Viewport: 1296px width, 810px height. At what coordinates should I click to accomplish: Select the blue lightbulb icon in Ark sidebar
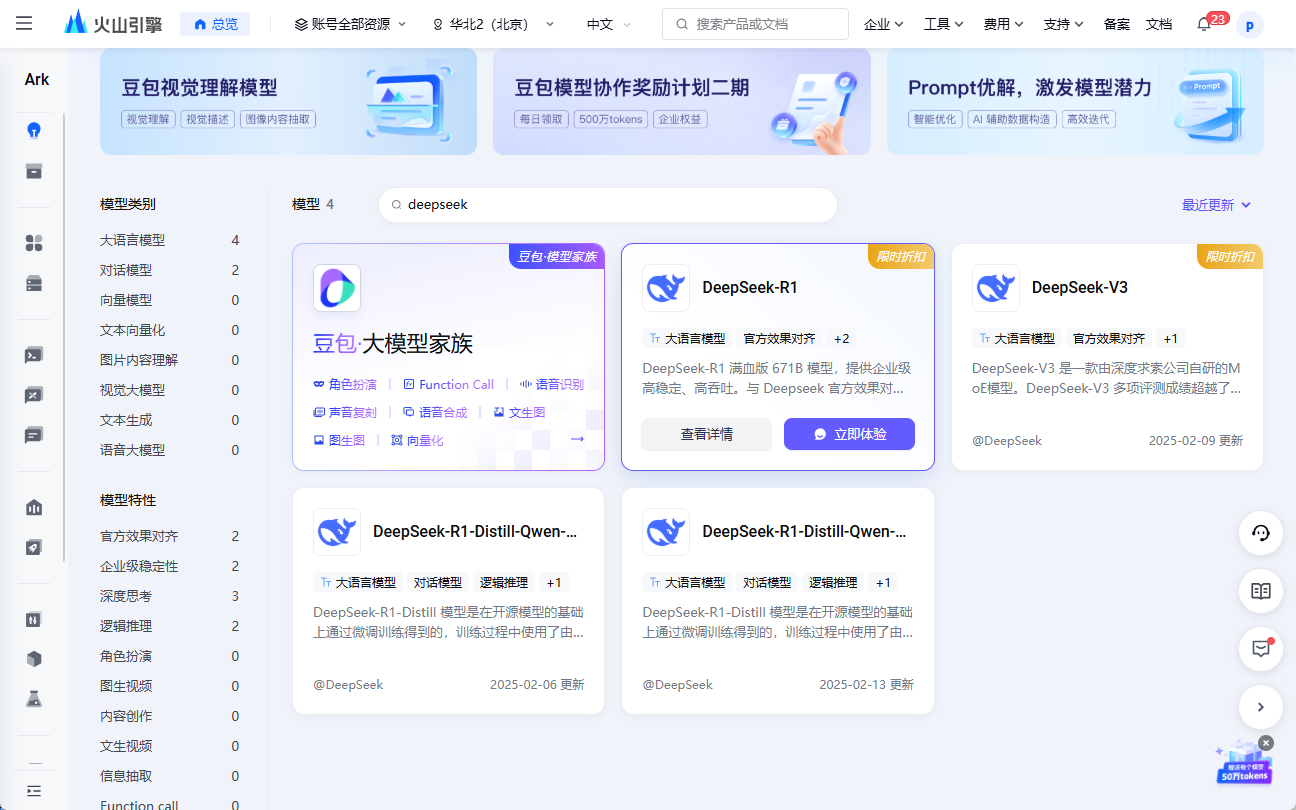[x=34, y=130]
